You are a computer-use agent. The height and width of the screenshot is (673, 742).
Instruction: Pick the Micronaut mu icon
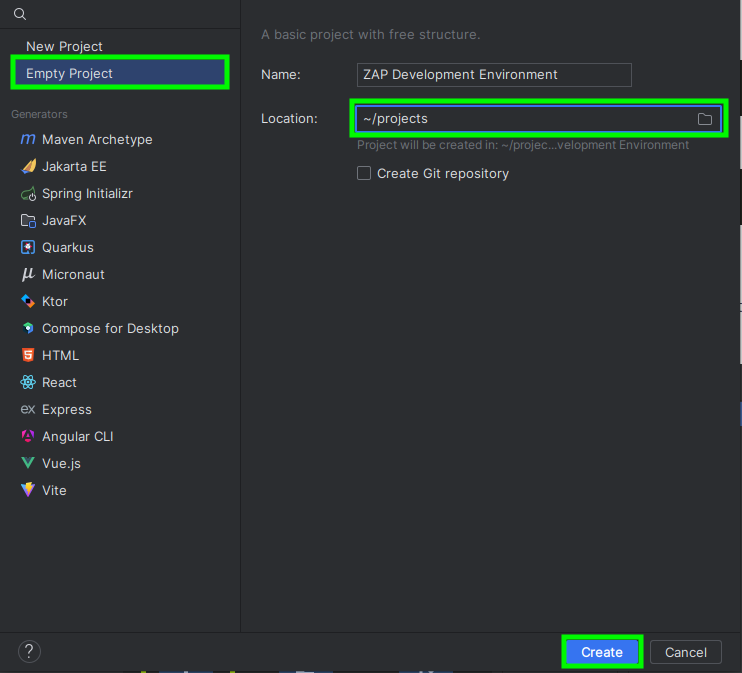tap(28, 274)
